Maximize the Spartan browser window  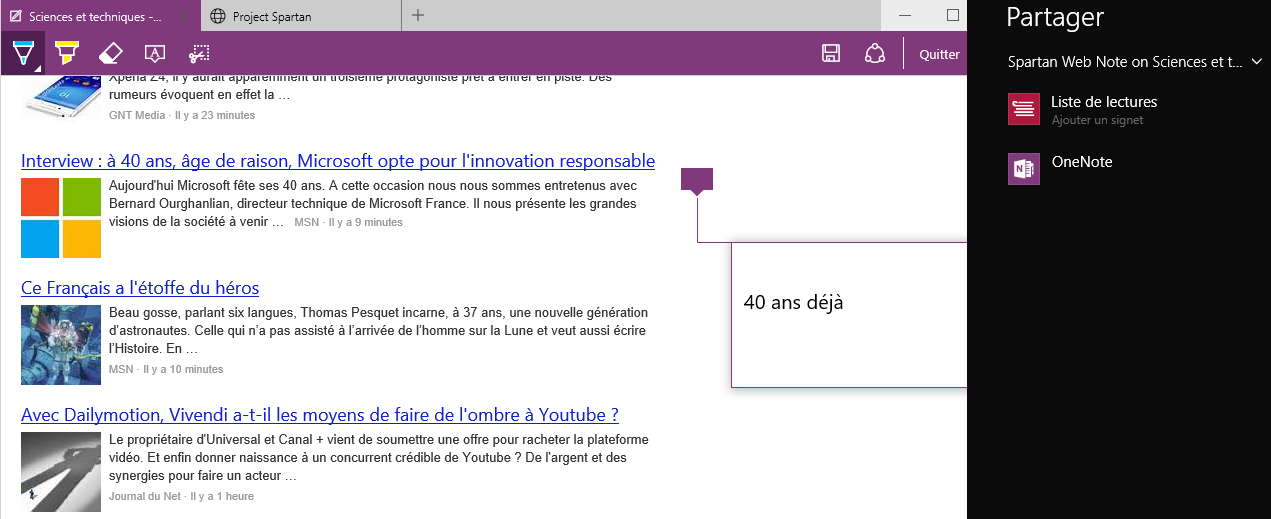point(952,15)
